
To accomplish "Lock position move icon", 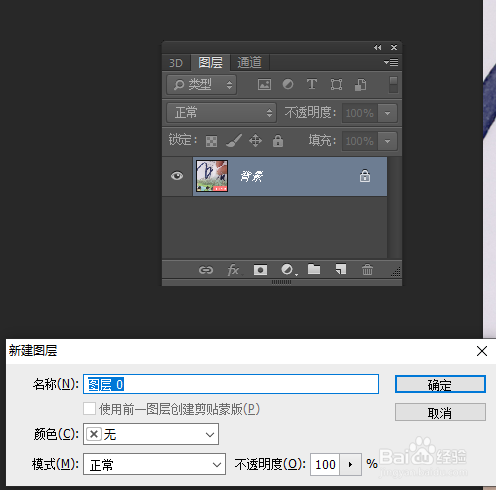I will (x=255, y=141).
